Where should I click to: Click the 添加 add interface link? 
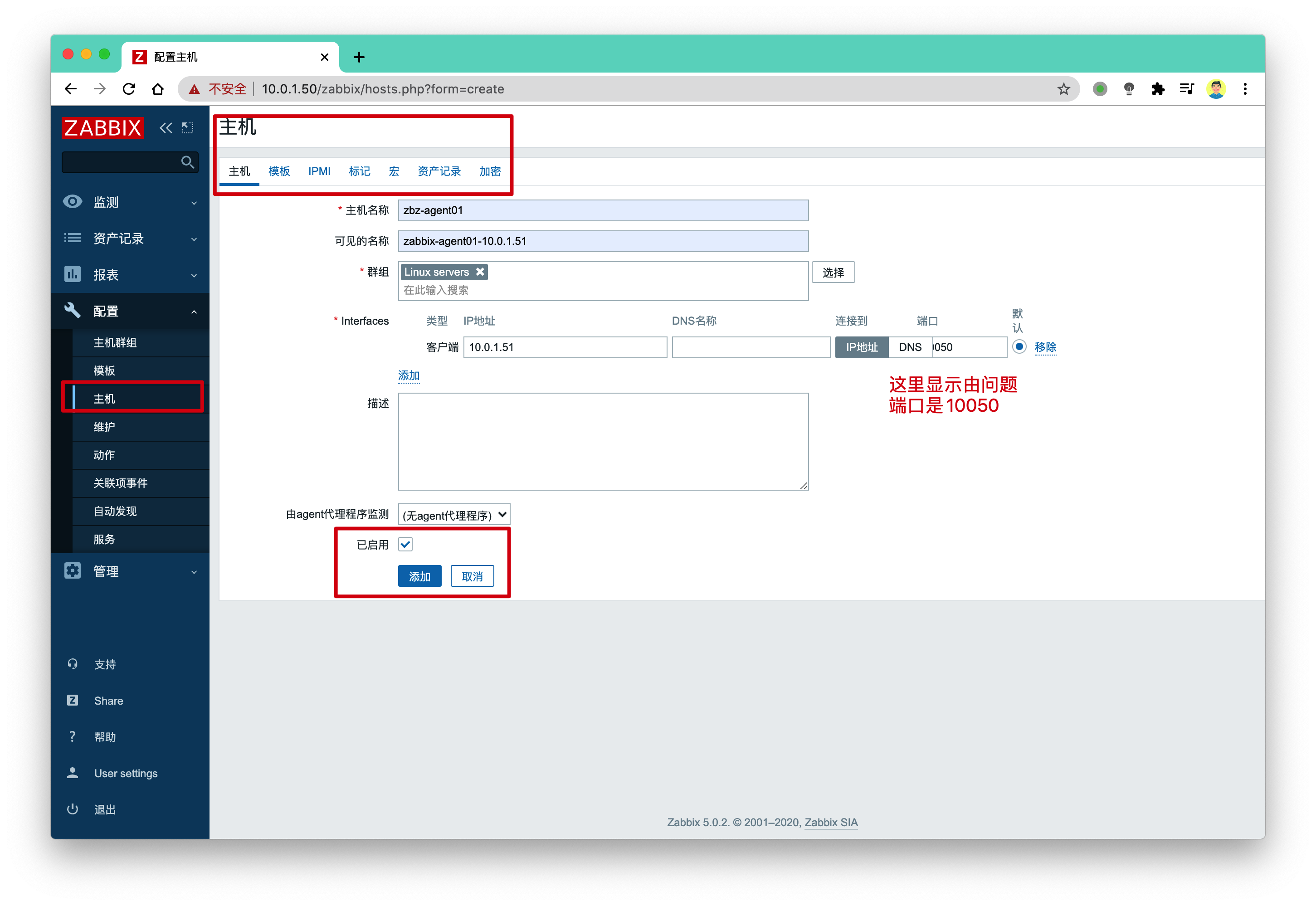409,376
